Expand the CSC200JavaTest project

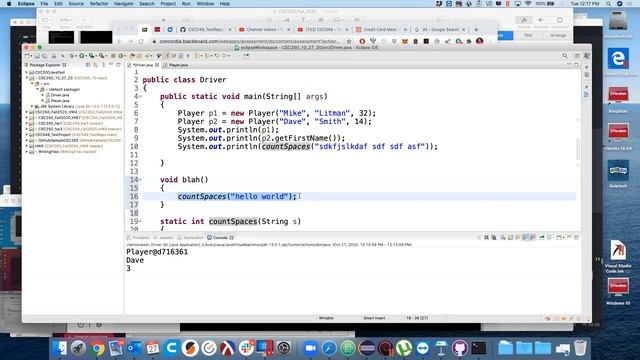tap(27, 72)
